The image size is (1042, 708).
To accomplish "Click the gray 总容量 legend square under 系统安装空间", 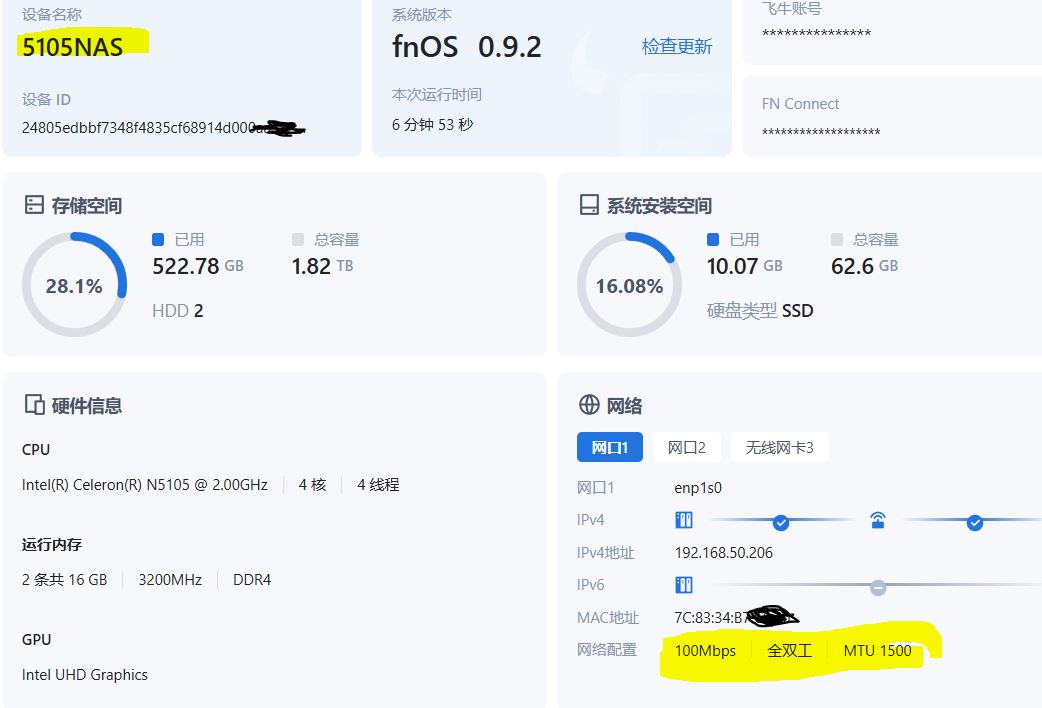I will (837, 239).
